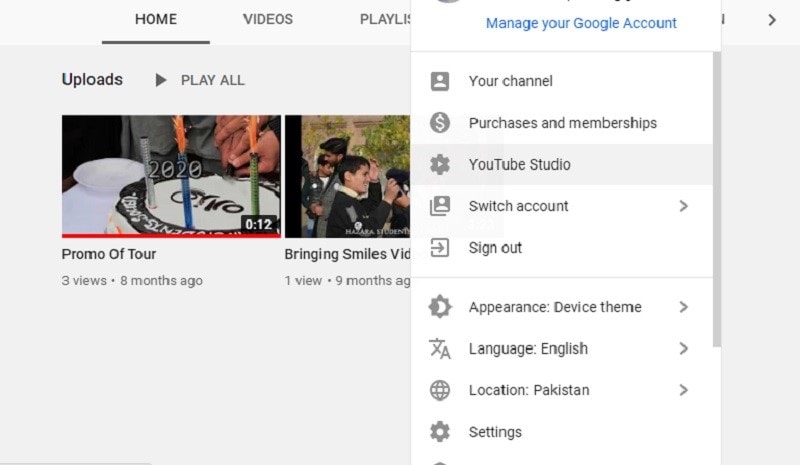Click the Promo Of Tour cake thumbnail
Viewport: 800px width, 465px height.
point(171,176)
